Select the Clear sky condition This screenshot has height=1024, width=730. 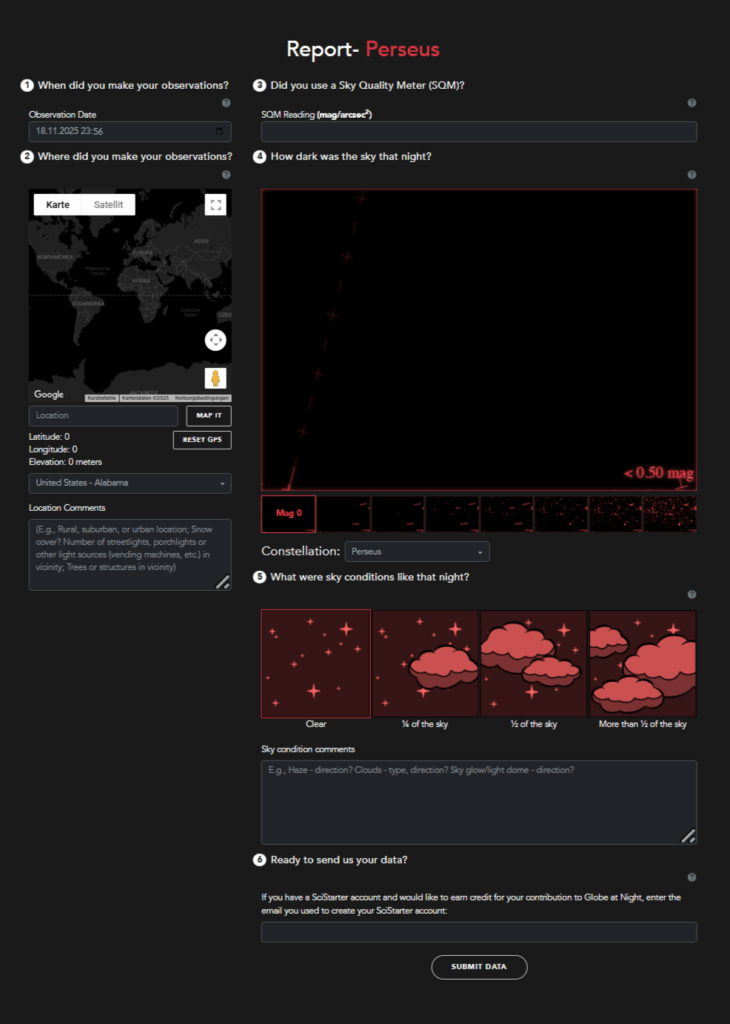click(x=316, y=663)
